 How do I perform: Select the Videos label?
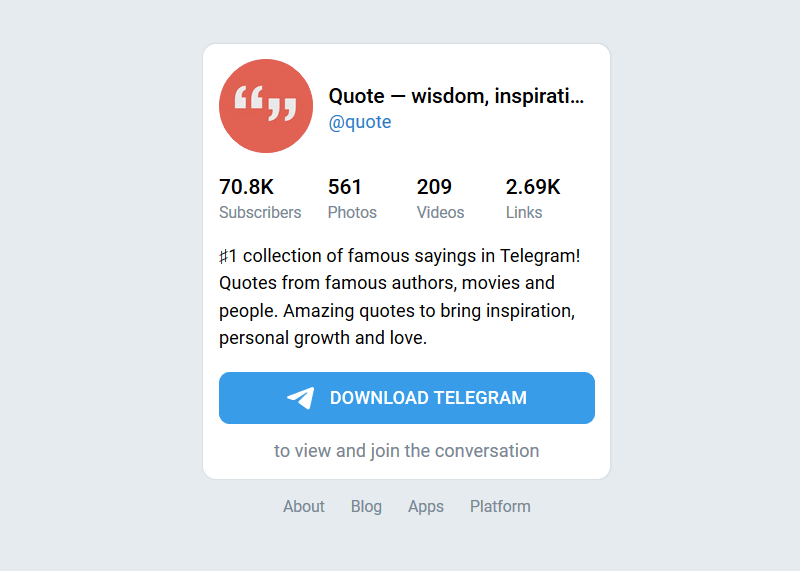tap(440, 212)
